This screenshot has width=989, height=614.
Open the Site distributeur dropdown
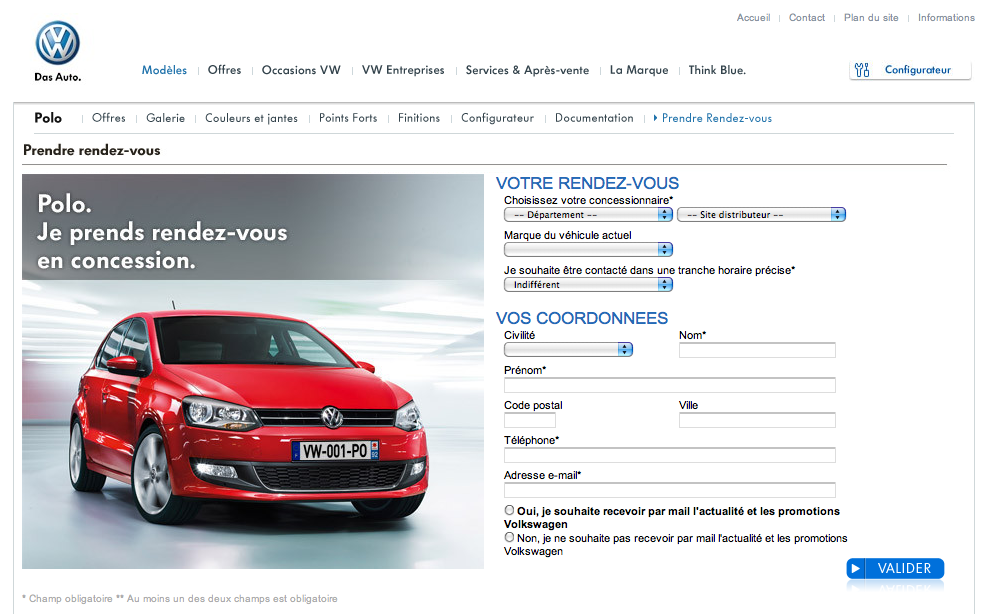coord(761,215)
